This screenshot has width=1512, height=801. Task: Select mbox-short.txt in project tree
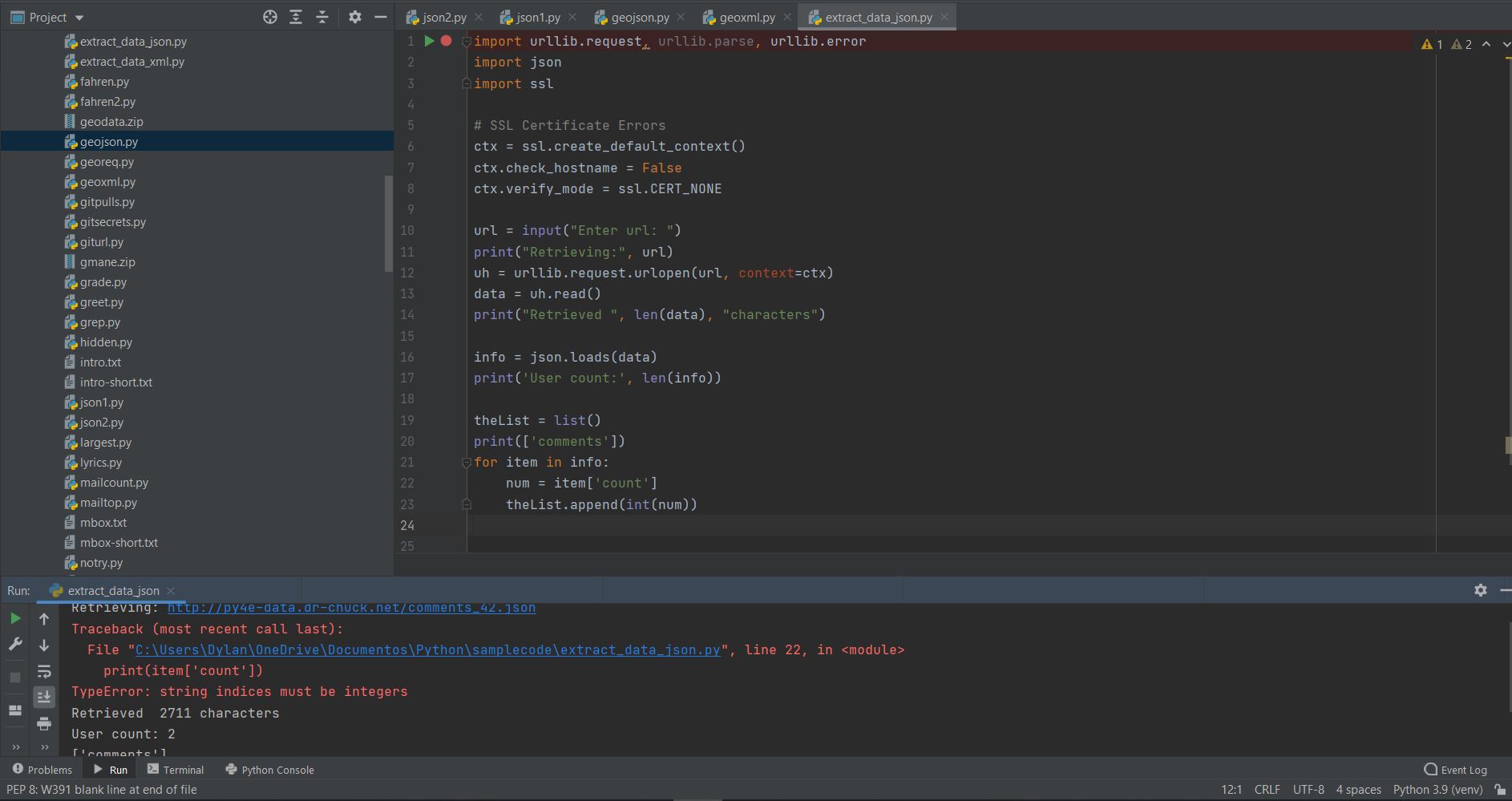[119, 543]
